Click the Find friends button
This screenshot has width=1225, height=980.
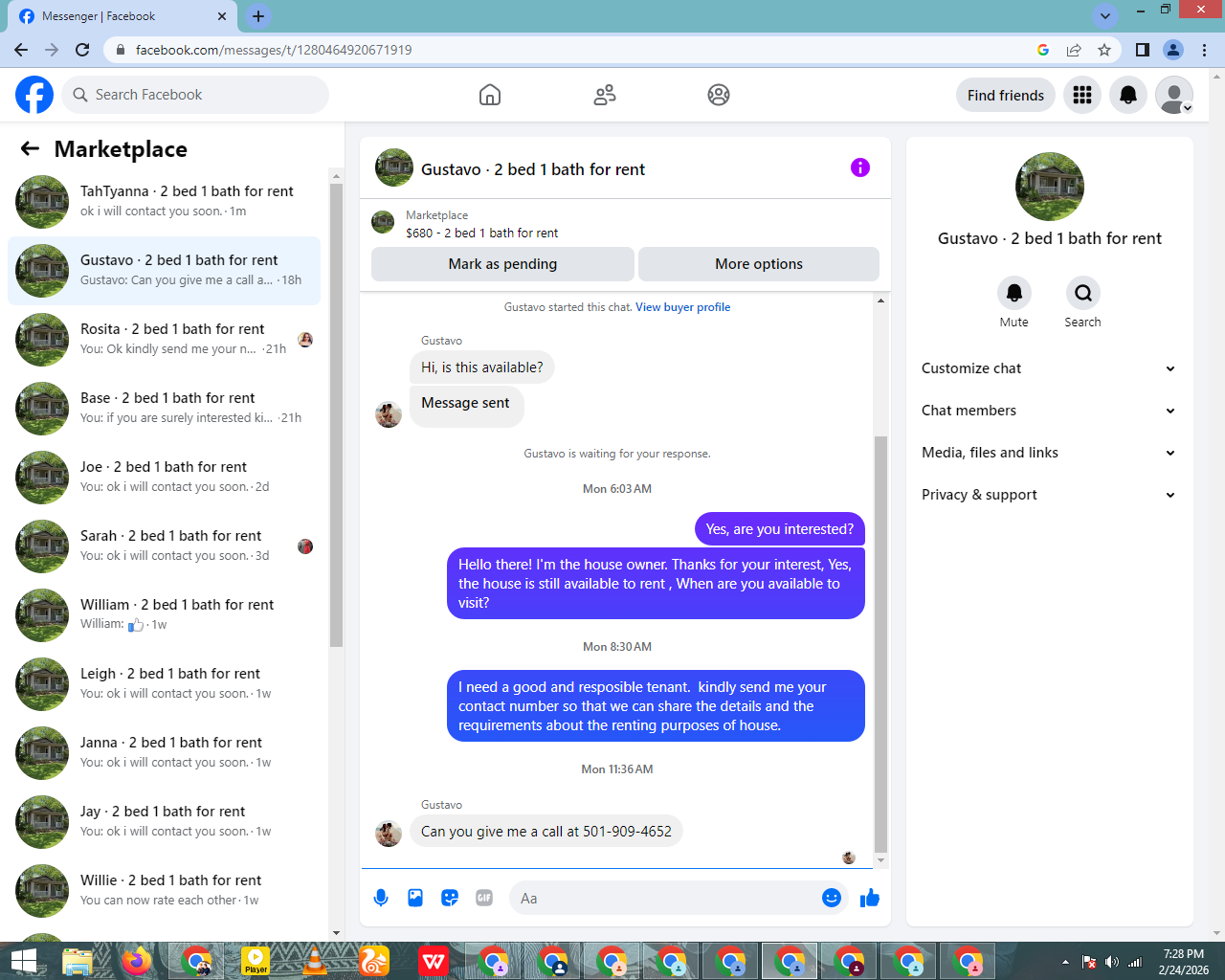(x=1006, y=95)
